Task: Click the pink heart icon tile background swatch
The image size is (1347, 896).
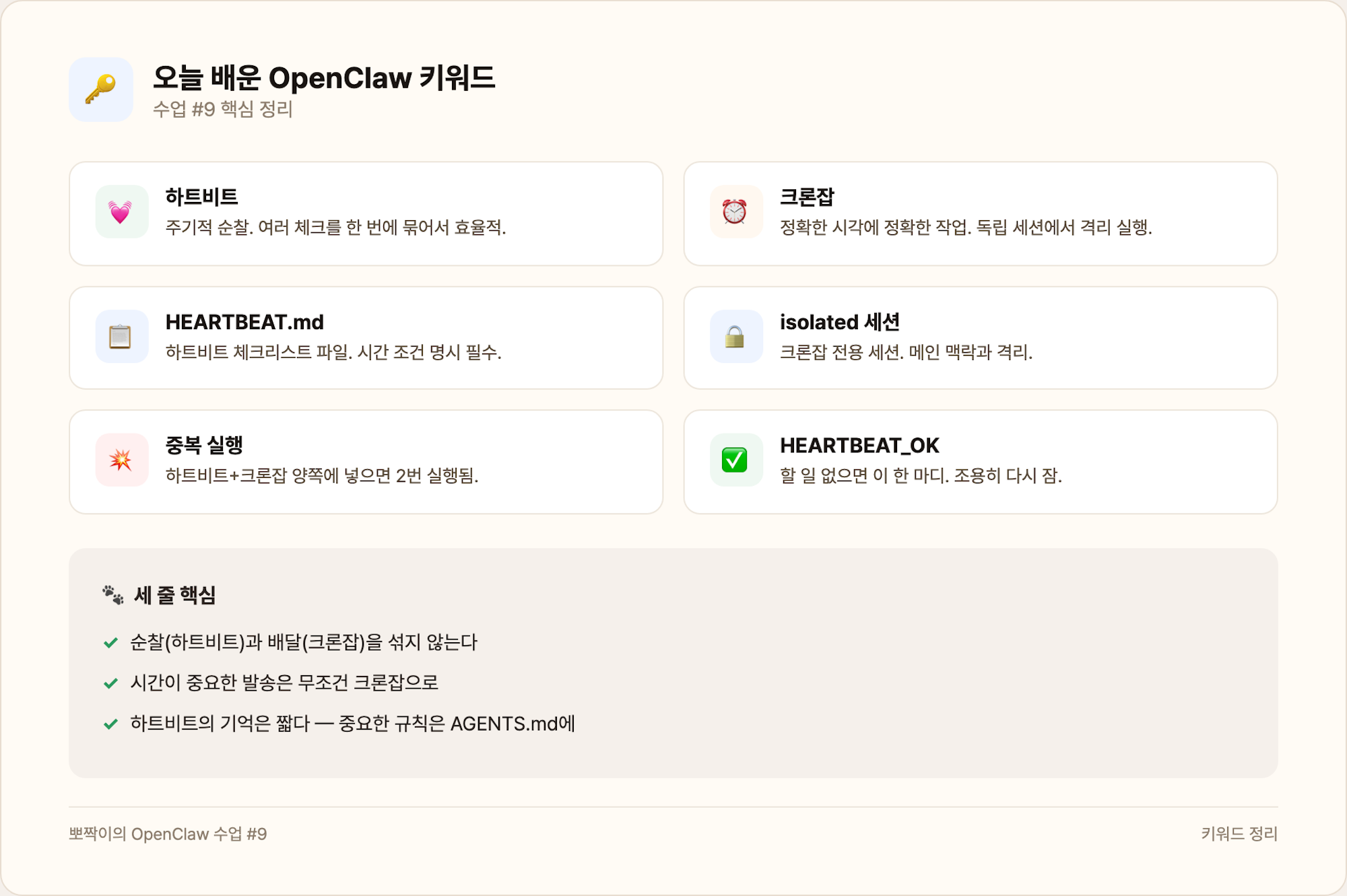Action: 122,212
